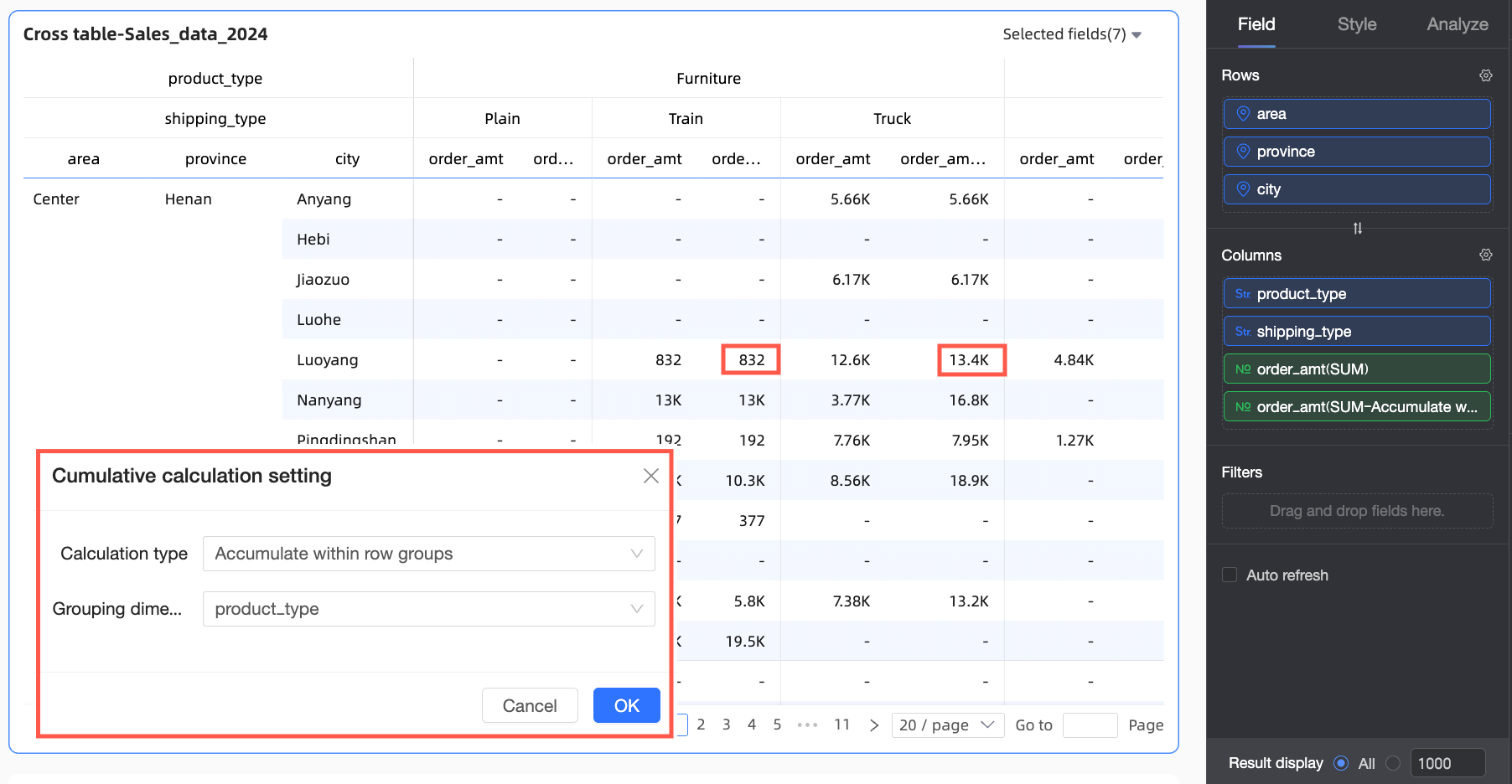Open the Selected fields(7) dropdown
1512x784 pixels.
(x=1071, y=34)
